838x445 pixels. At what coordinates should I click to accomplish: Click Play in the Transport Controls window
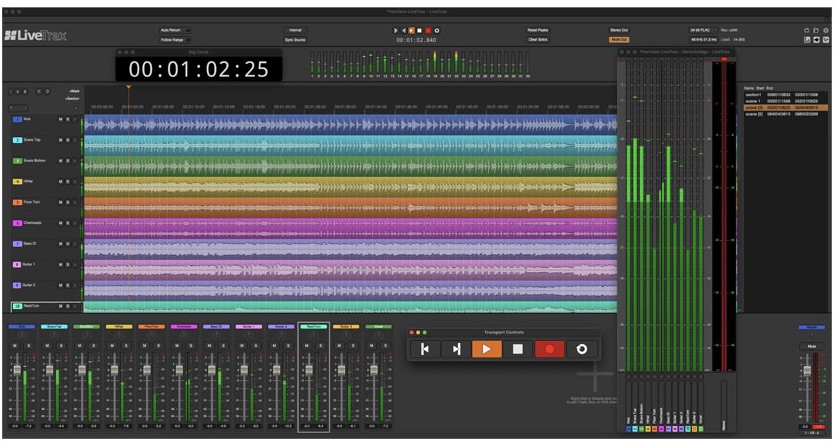[x=486, y=349]
